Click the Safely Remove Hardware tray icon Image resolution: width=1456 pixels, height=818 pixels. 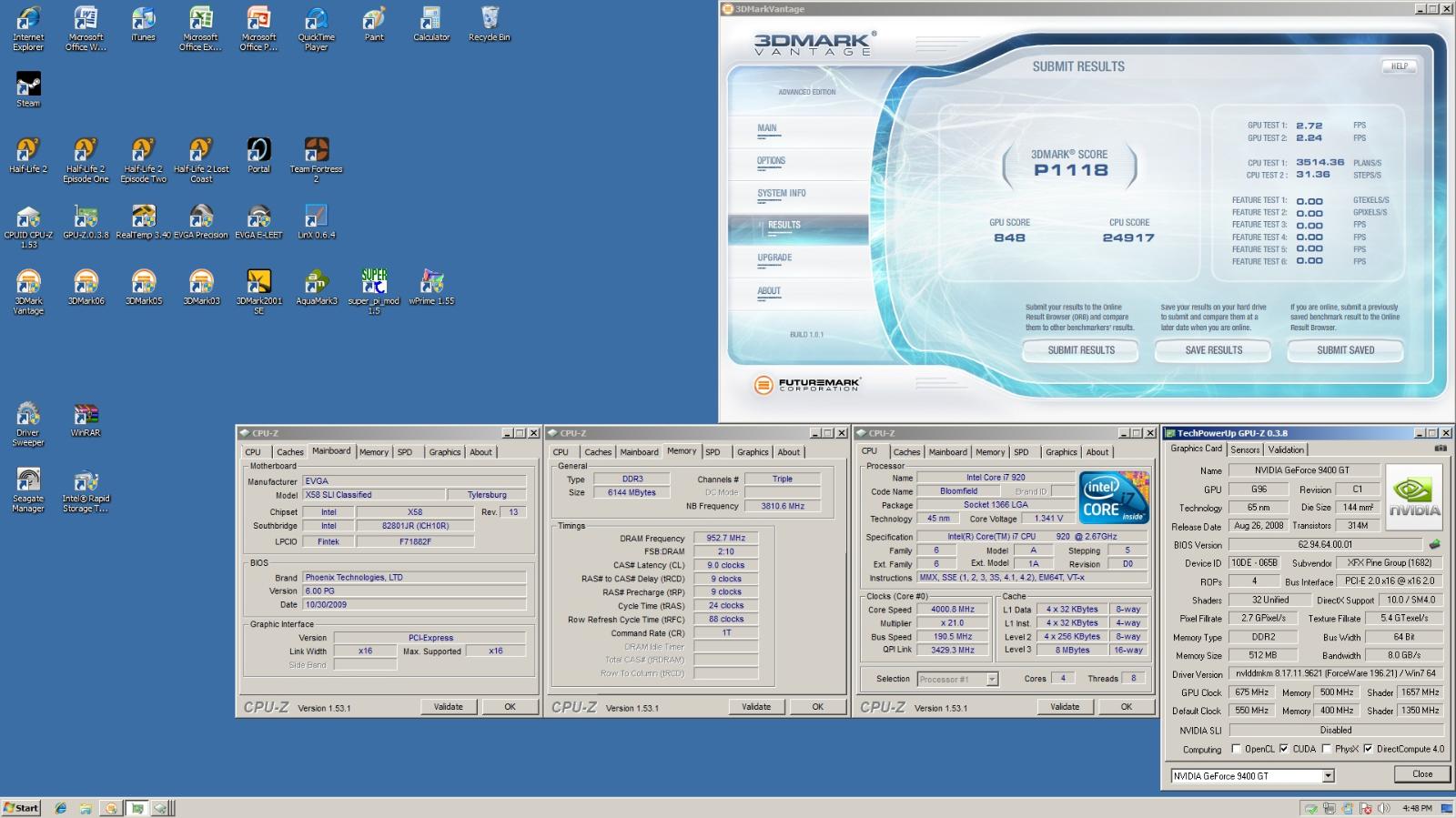coord(1310,808)
